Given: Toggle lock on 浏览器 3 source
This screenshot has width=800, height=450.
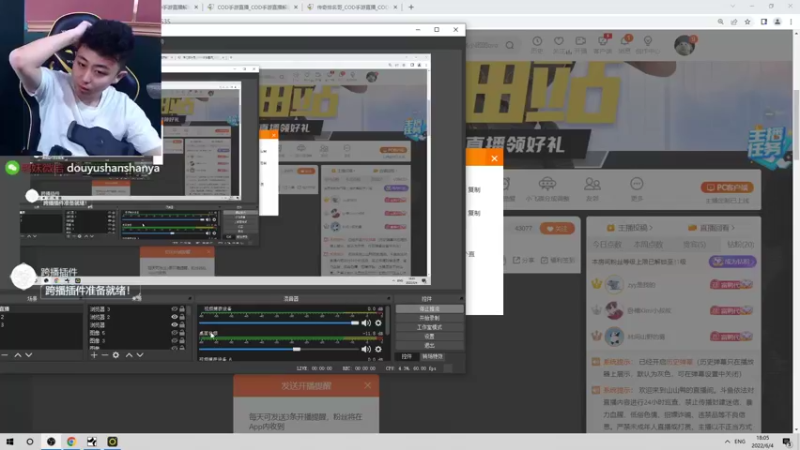Looking at the screenshot, I should (182, 309).
